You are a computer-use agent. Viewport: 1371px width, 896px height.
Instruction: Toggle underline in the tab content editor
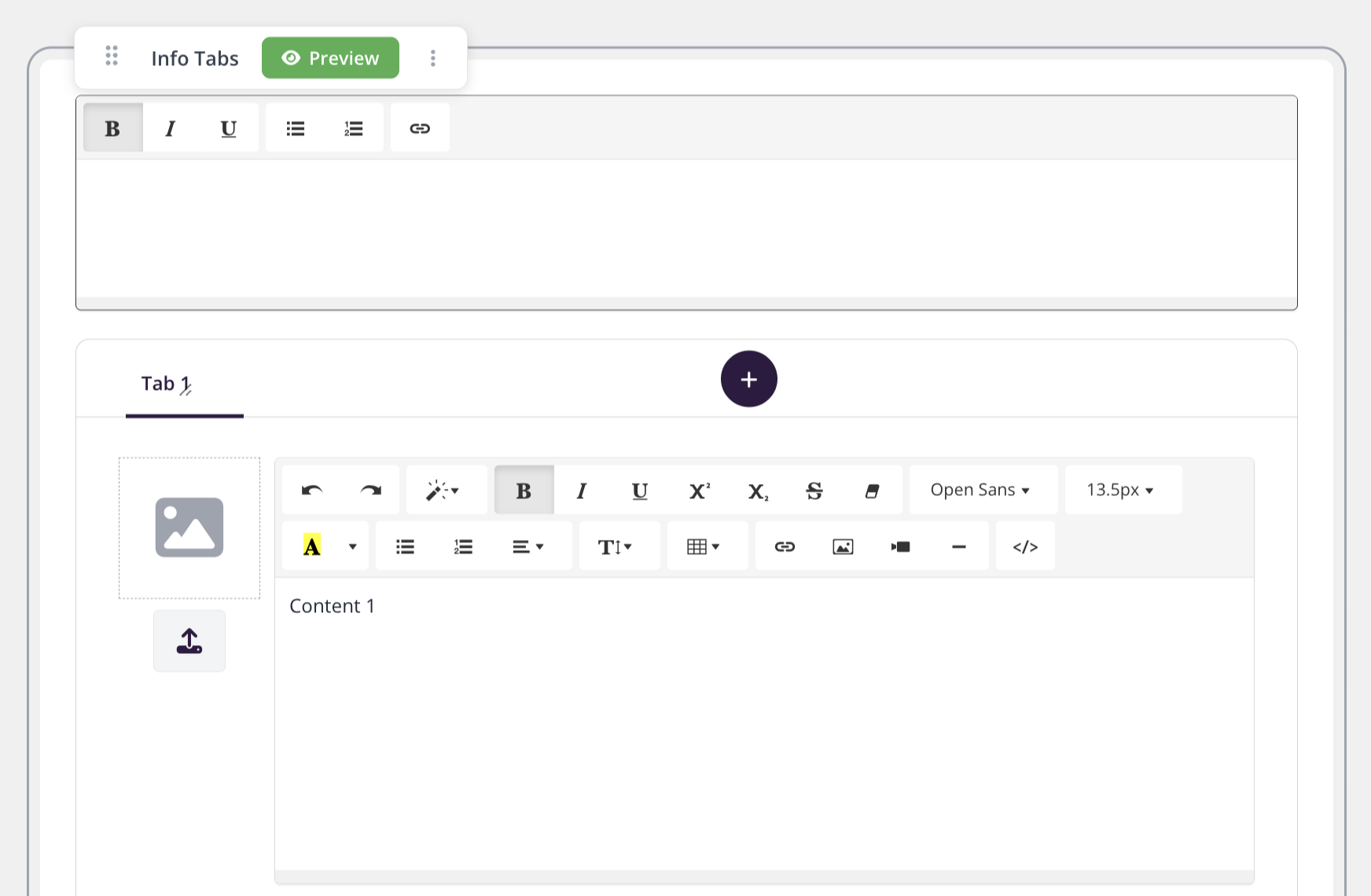pos(640,490)
